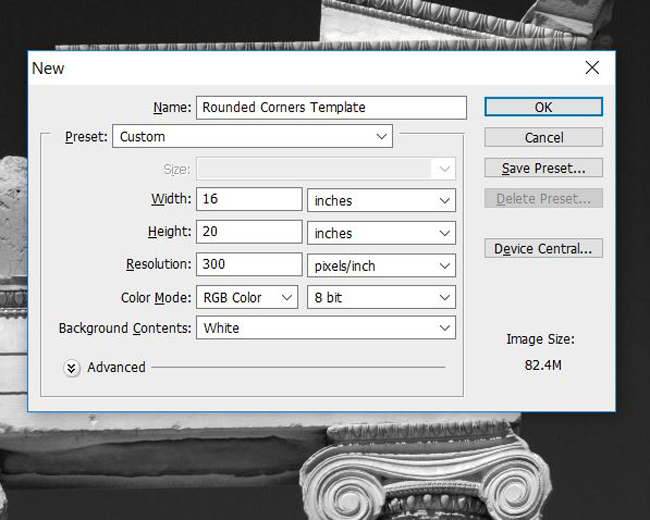Click the greyed-out Delete Preset button
Image resolution: width=650 pixels, height=520 pixels.
(543, 199)
